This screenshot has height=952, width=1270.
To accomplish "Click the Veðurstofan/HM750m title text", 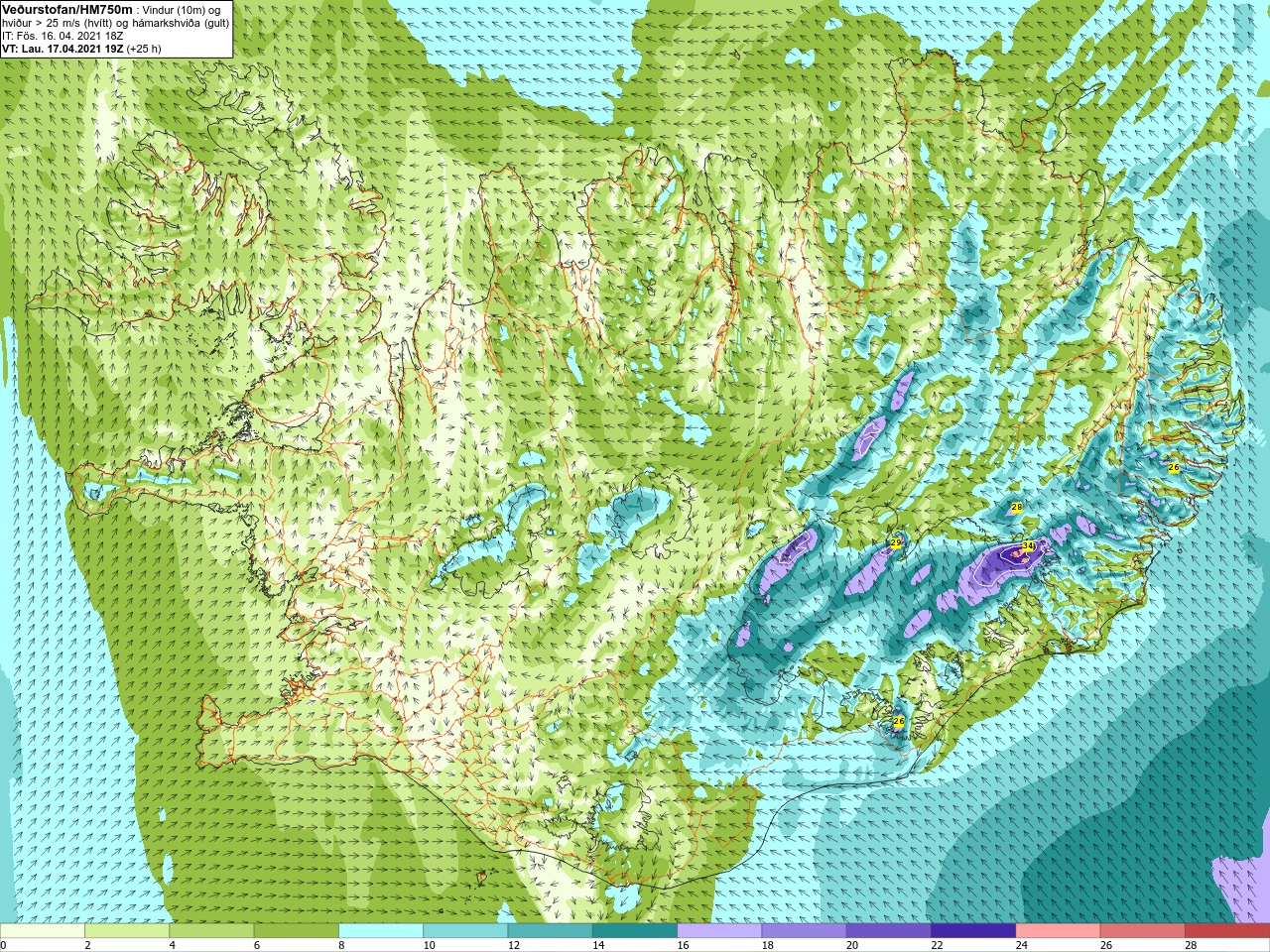I will (x=67, y=9).
